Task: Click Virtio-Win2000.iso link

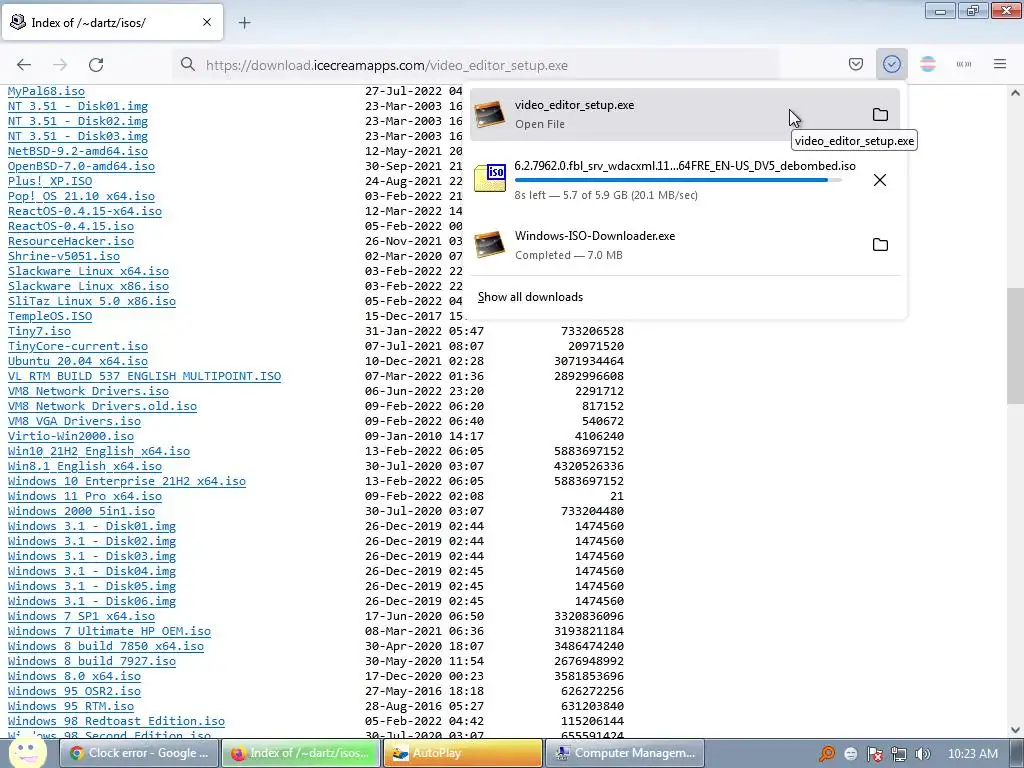Action: click(71, 437)
